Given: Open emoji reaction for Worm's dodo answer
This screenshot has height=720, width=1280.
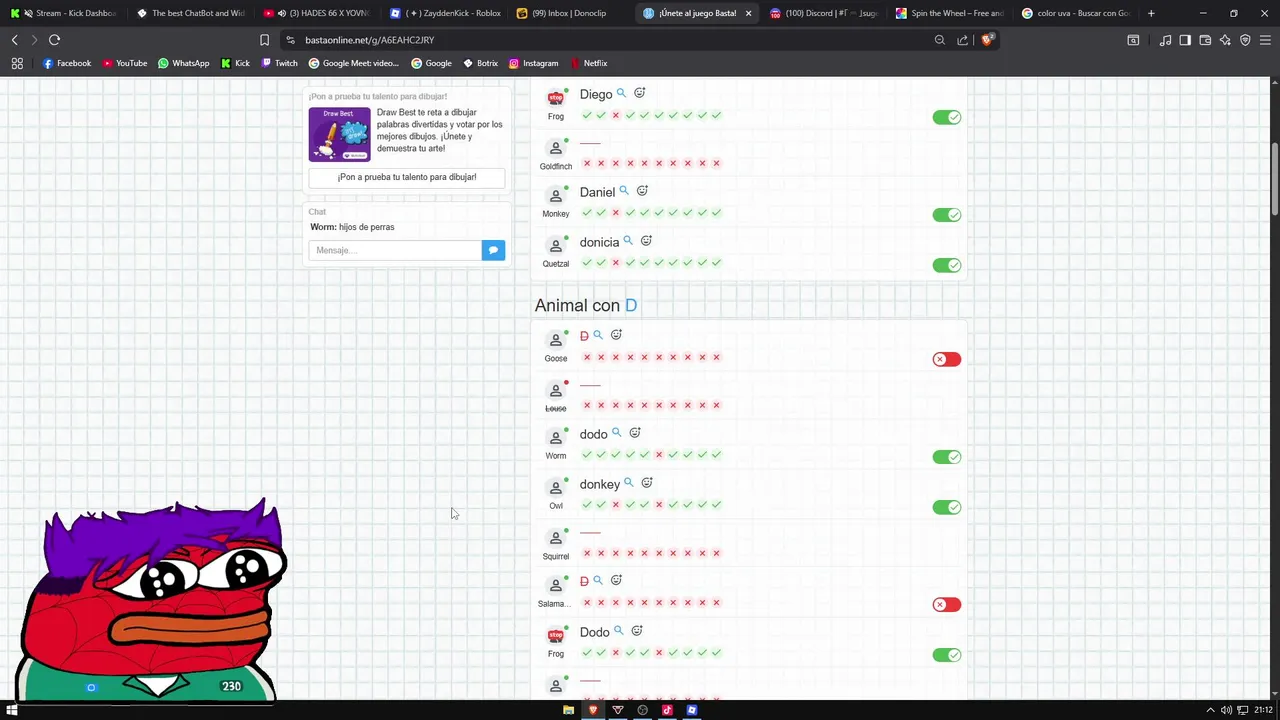Looking at the screenshot, I should point(635,433).
